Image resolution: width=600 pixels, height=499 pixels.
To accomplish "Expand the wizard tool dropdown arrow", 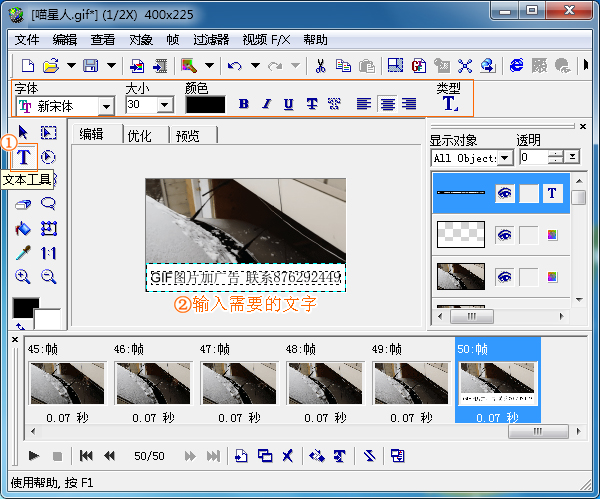I will point(209,65).
